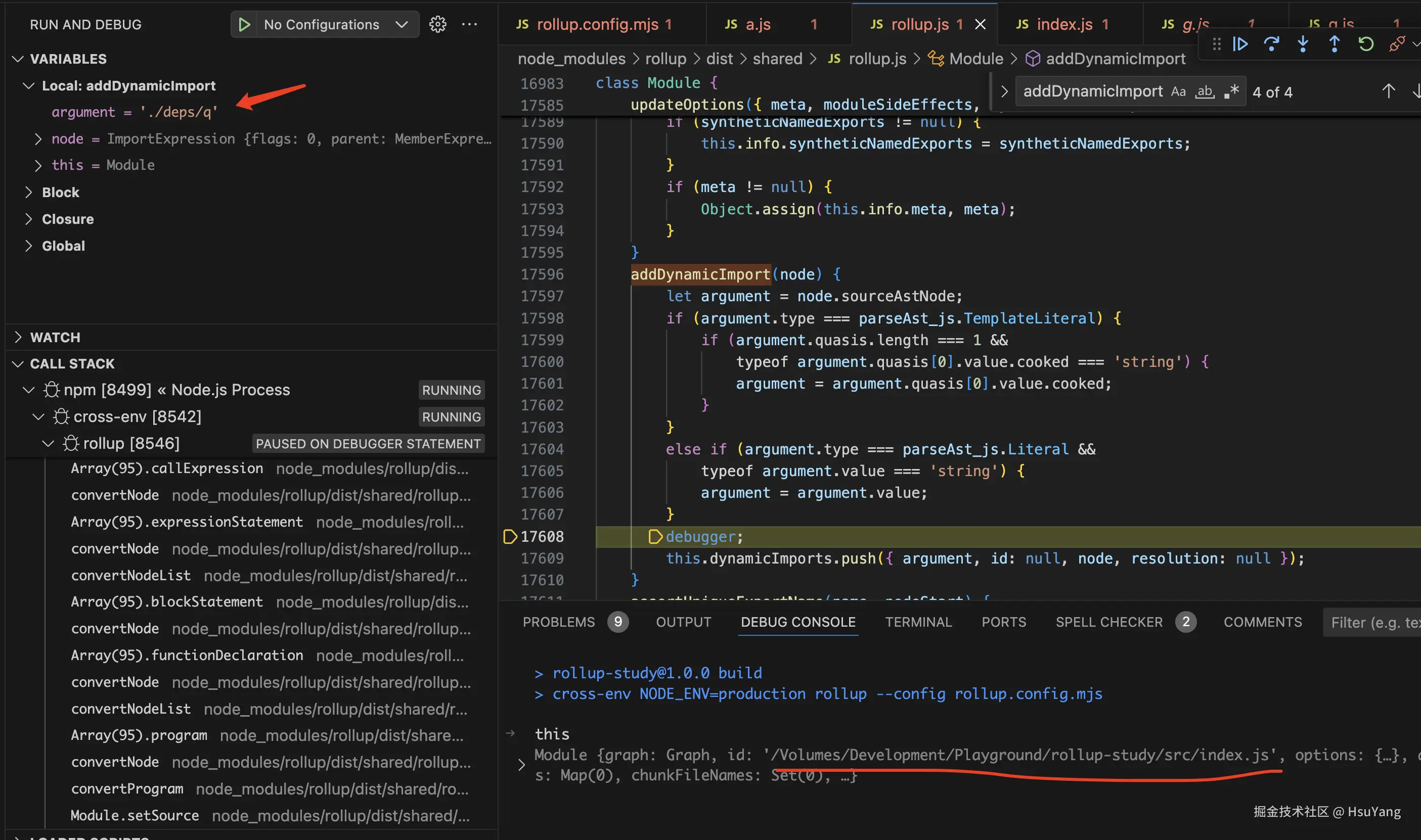Start debugging with green play button
The width and height of the screenshot is (1421, 840).
point(244,24)
